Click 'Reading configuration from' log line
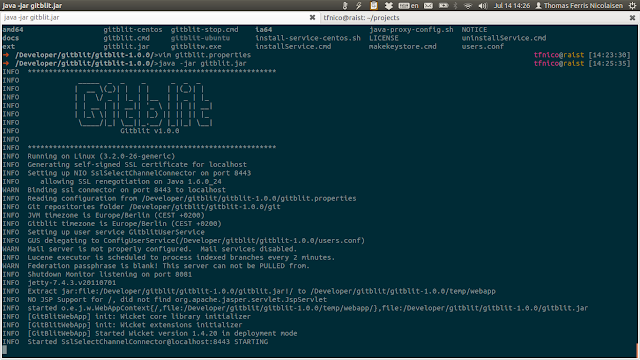 (191, 198)
